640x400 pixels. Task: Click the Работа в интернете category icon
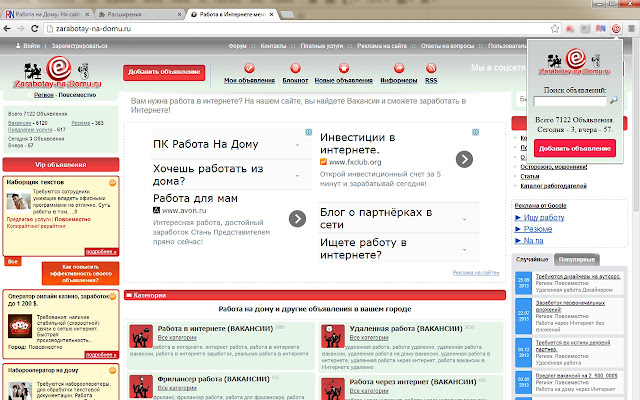pos(141,336)
